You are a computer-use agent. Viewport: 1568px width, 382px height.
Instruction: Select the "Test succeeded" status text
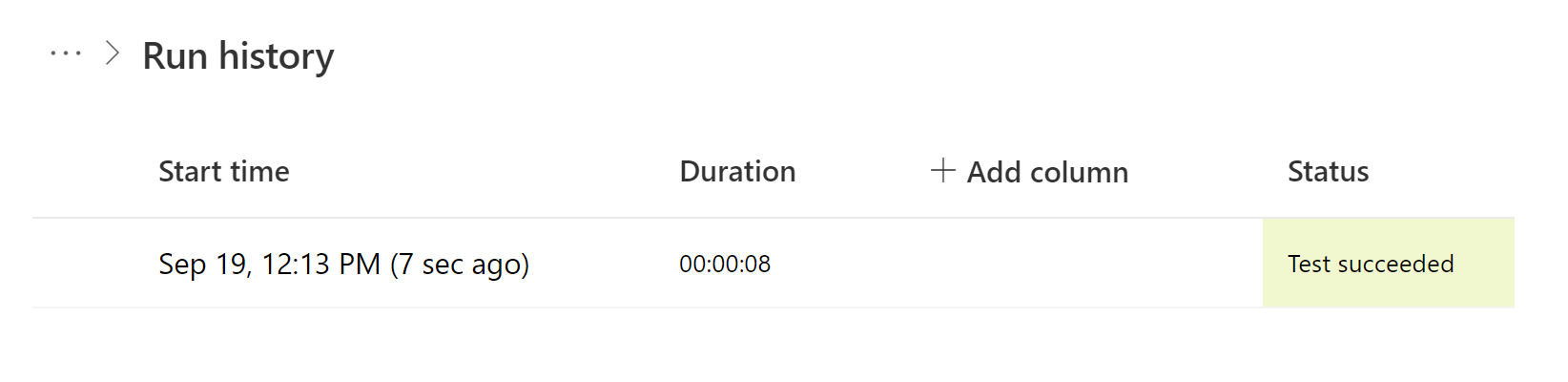click(1371, 264)
